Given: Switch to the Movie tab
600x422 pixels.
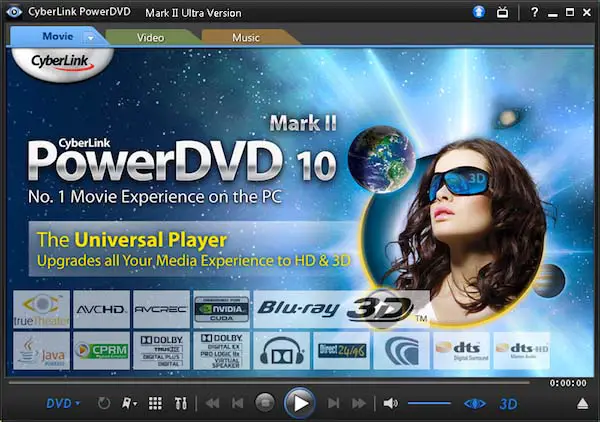Looking at the screenshot, I should [57, 36].
